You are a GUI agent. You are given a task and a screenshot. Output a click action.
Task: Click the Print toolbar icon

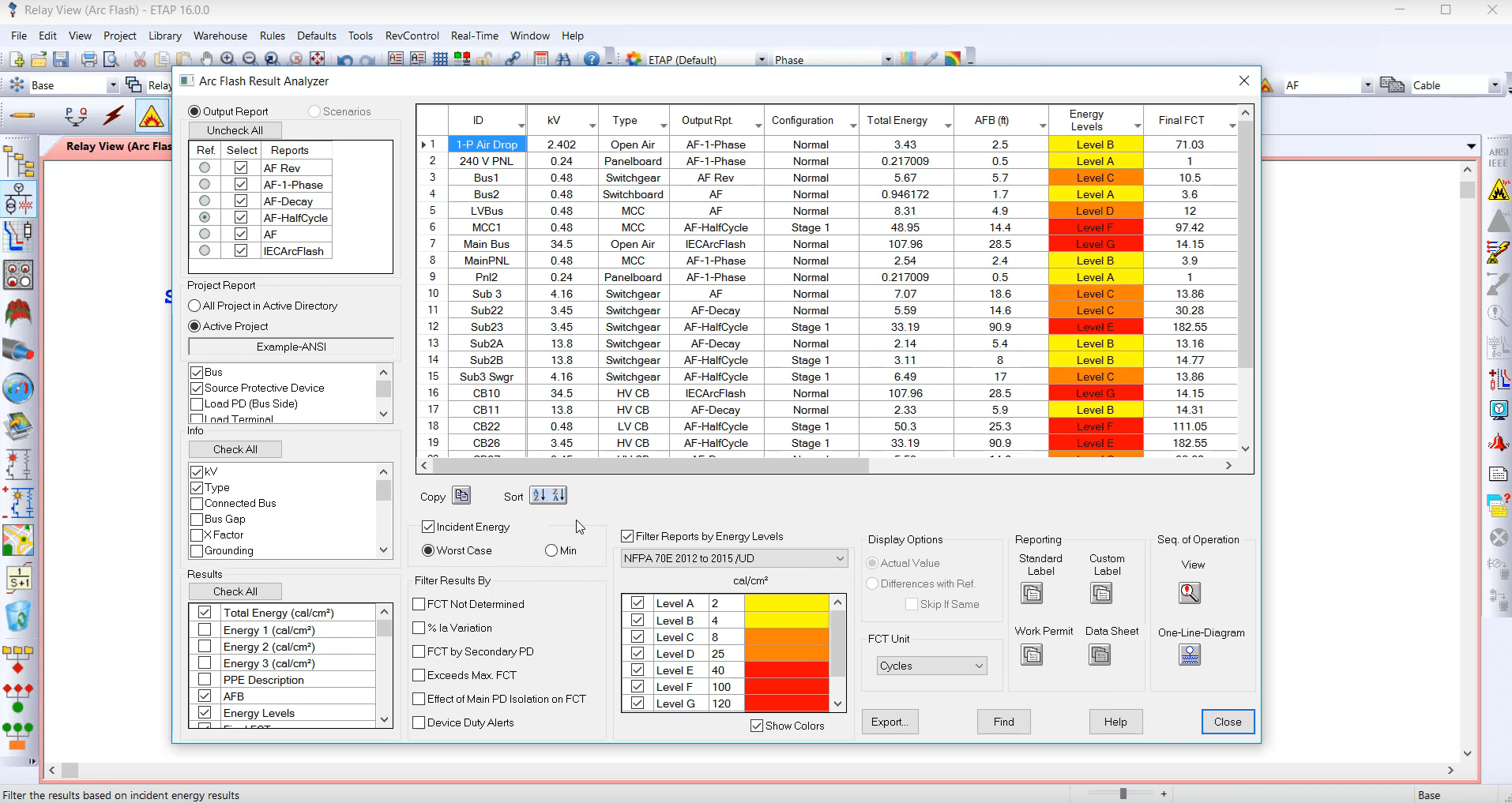[x=89, y=59]
